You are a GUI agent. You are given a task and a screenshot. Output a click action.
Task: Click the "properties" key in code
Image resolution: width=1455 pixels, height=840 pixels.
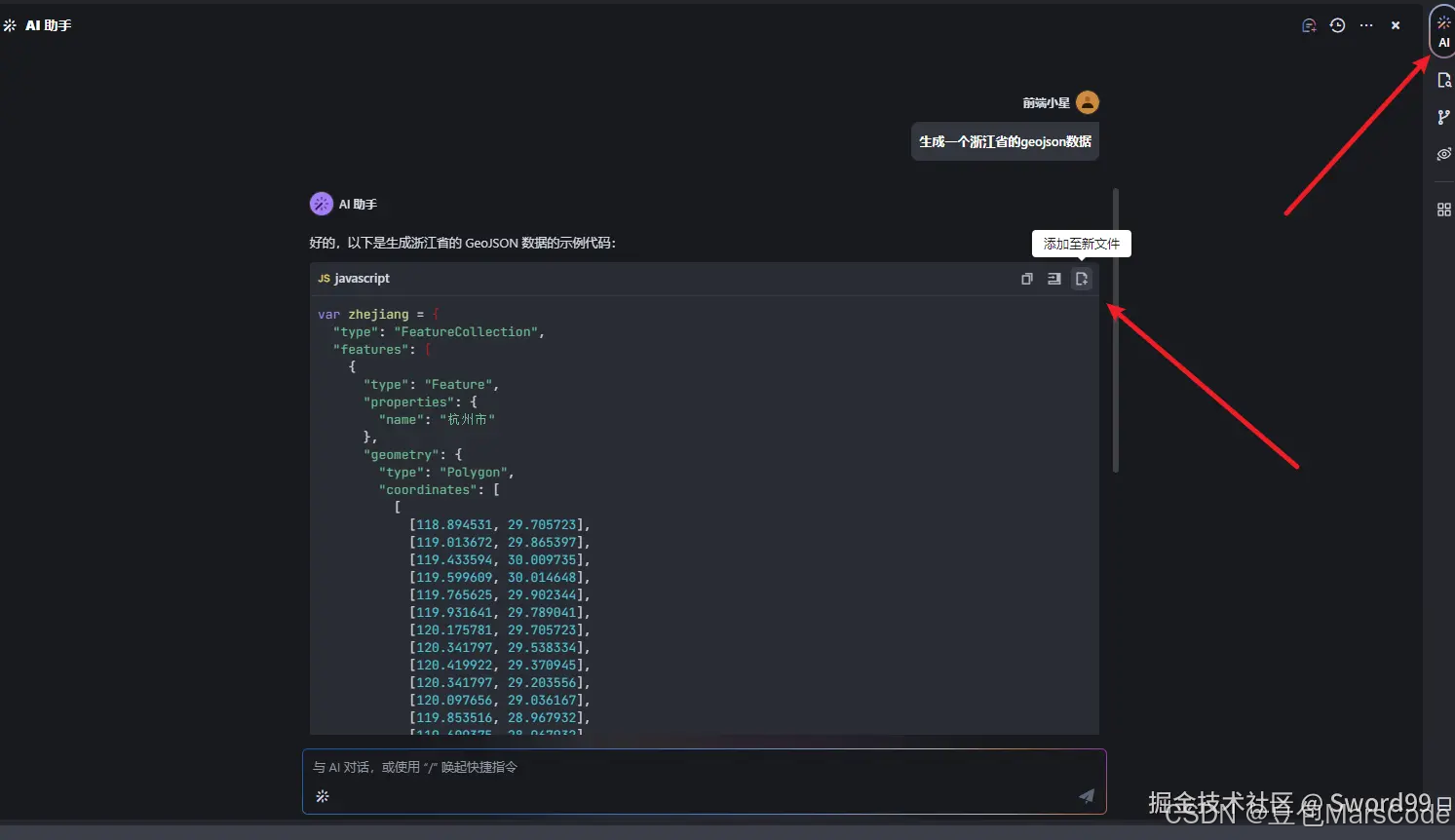pos(408,402)
